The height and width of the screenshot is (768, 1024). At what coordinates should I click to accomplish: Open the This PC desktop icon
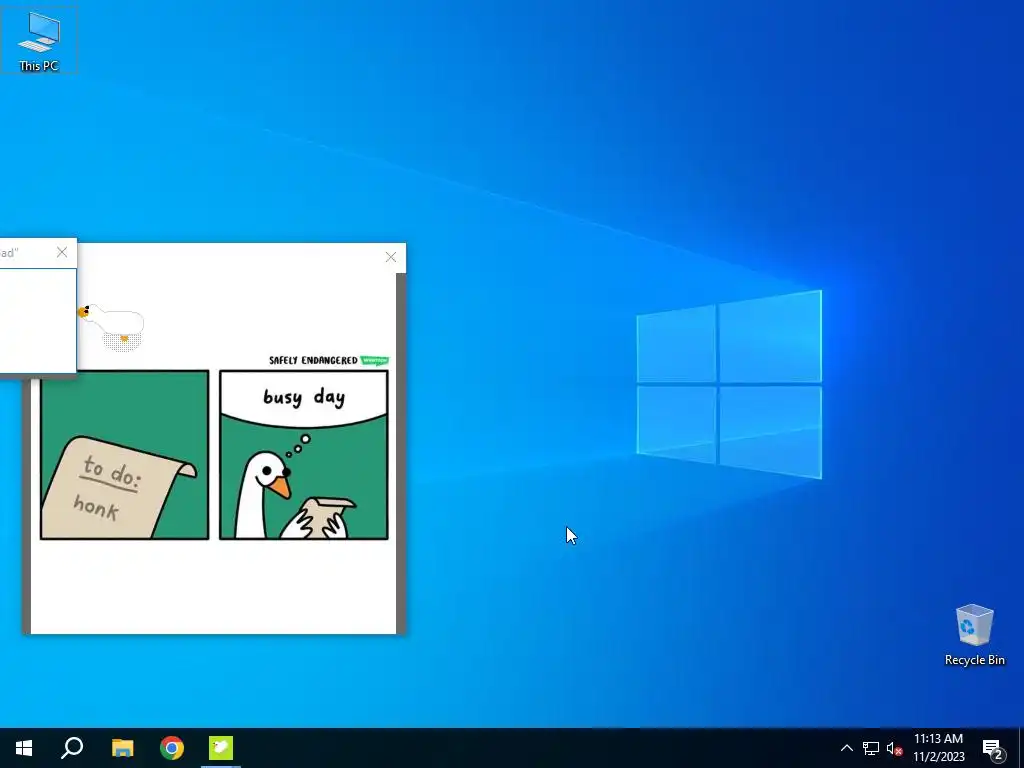39,40
